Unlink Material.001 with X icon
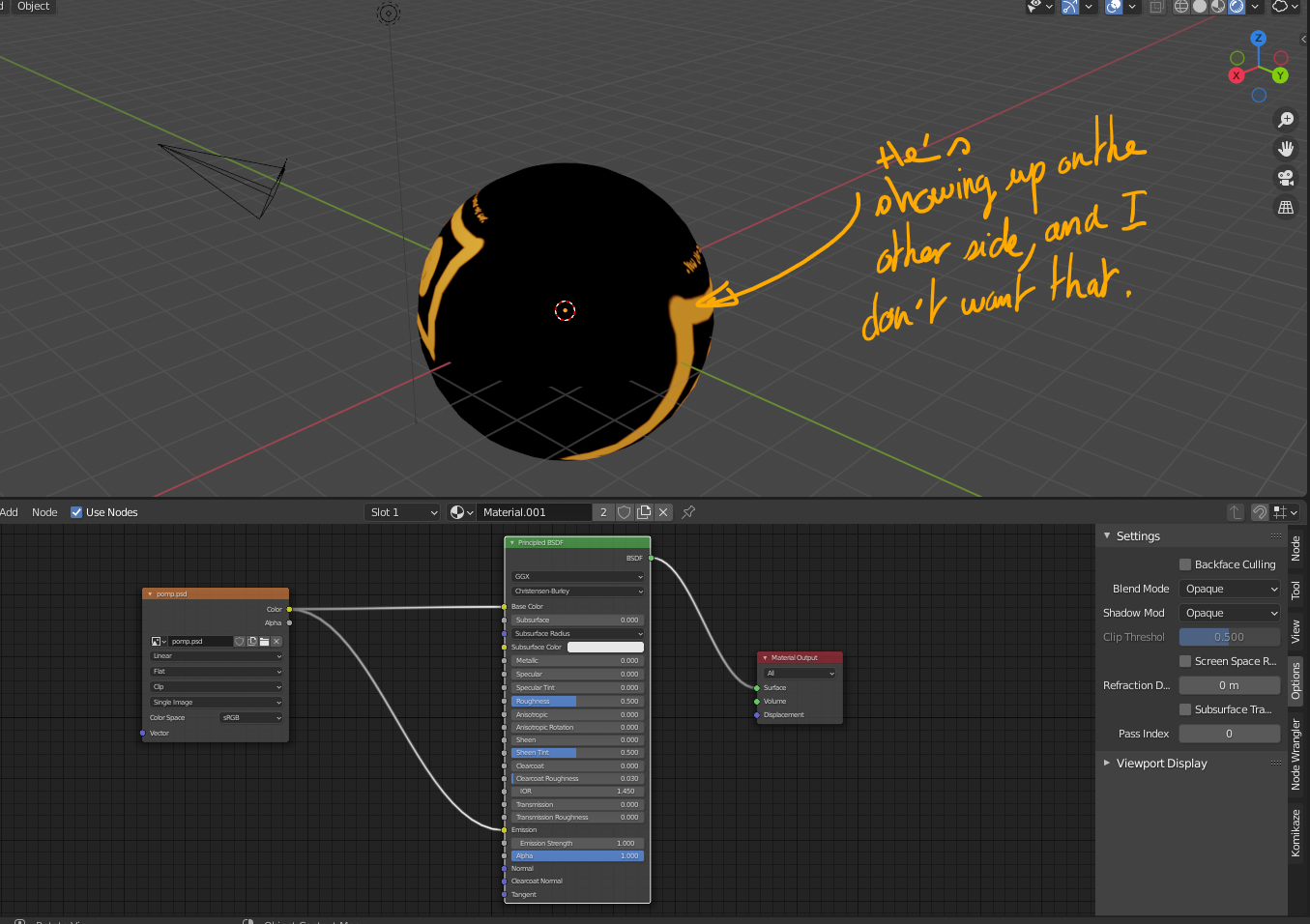Screen dimensions: 1310x924 pos(663,512)
